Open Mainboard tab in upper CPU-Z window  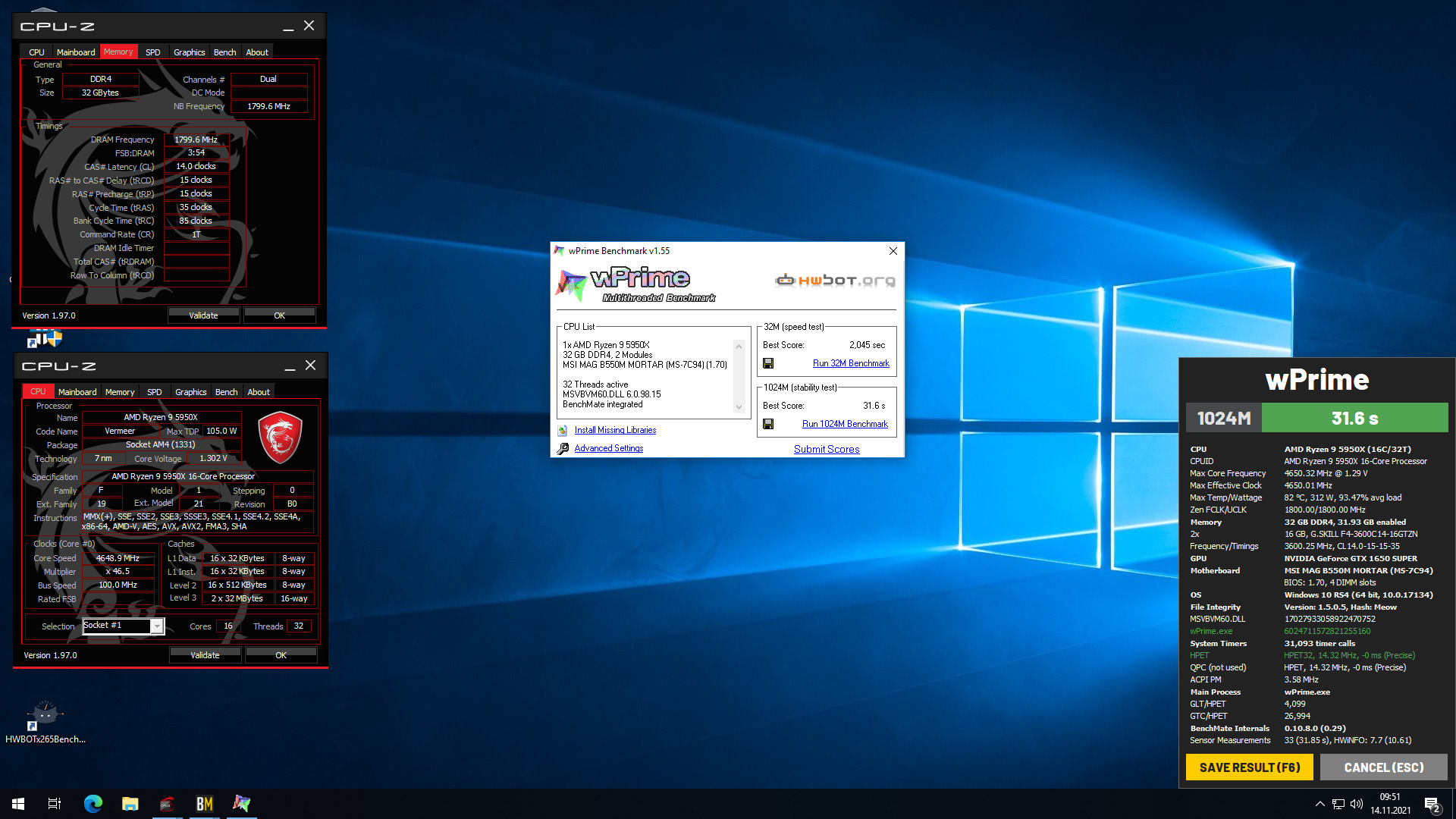[76, 52]
